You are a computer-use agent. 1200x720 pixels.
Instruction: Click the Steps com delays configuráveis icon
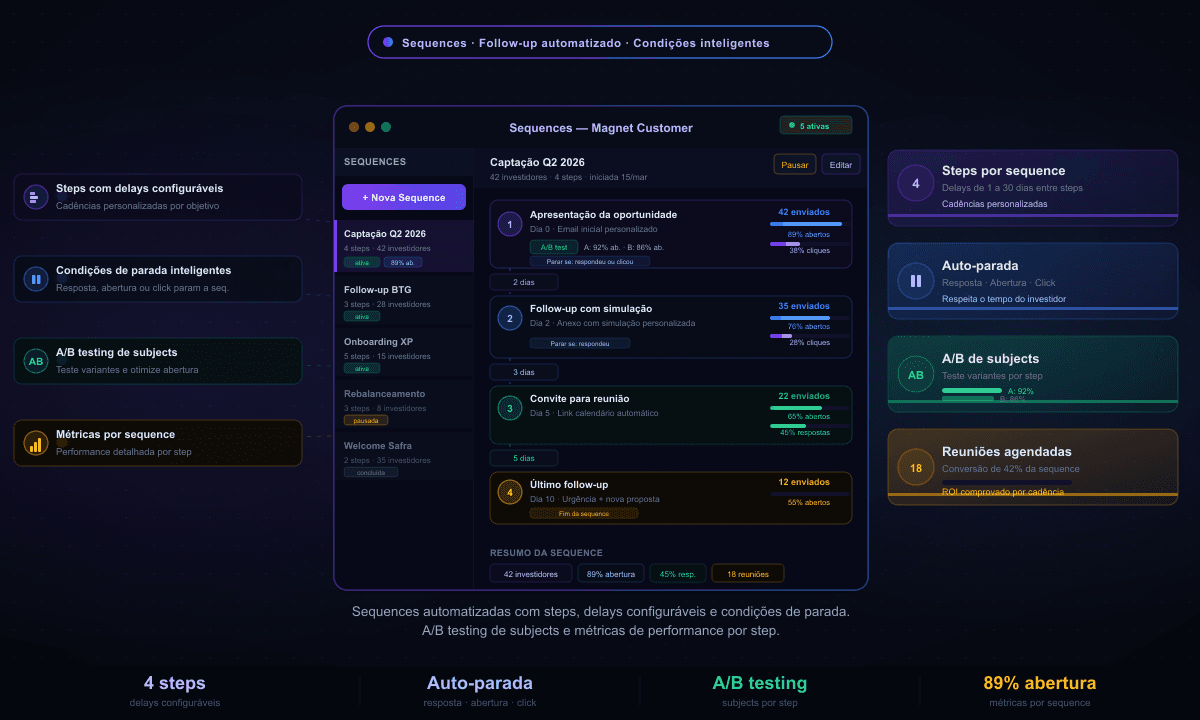[x=36, y=197]
